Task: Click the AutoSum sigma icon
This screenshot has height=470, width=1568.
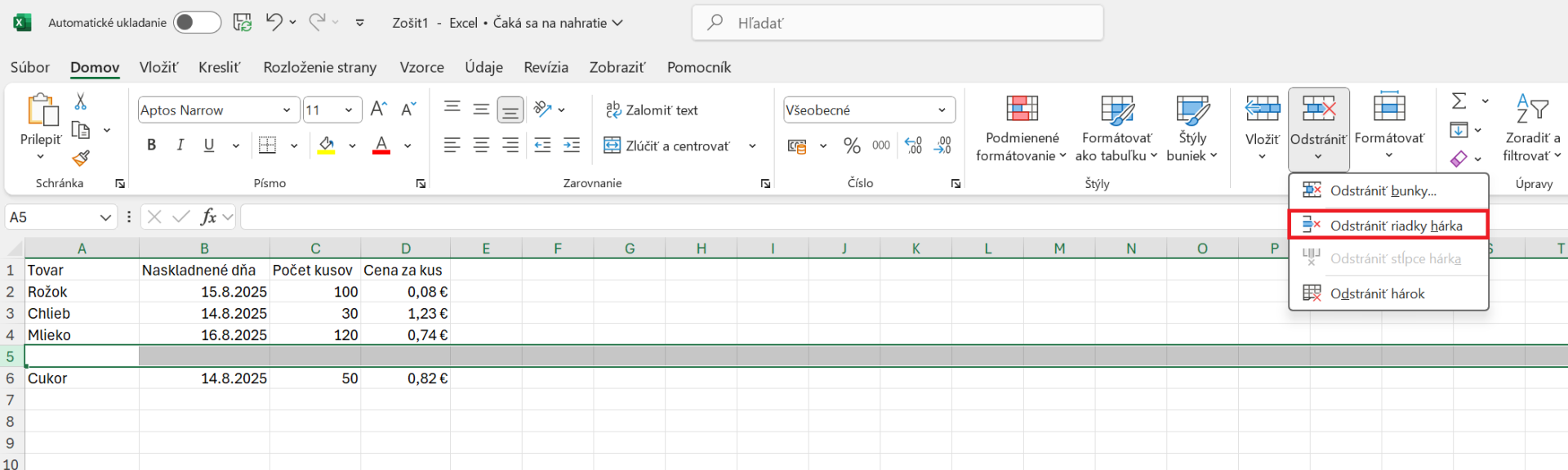Action: [1459, 101]
